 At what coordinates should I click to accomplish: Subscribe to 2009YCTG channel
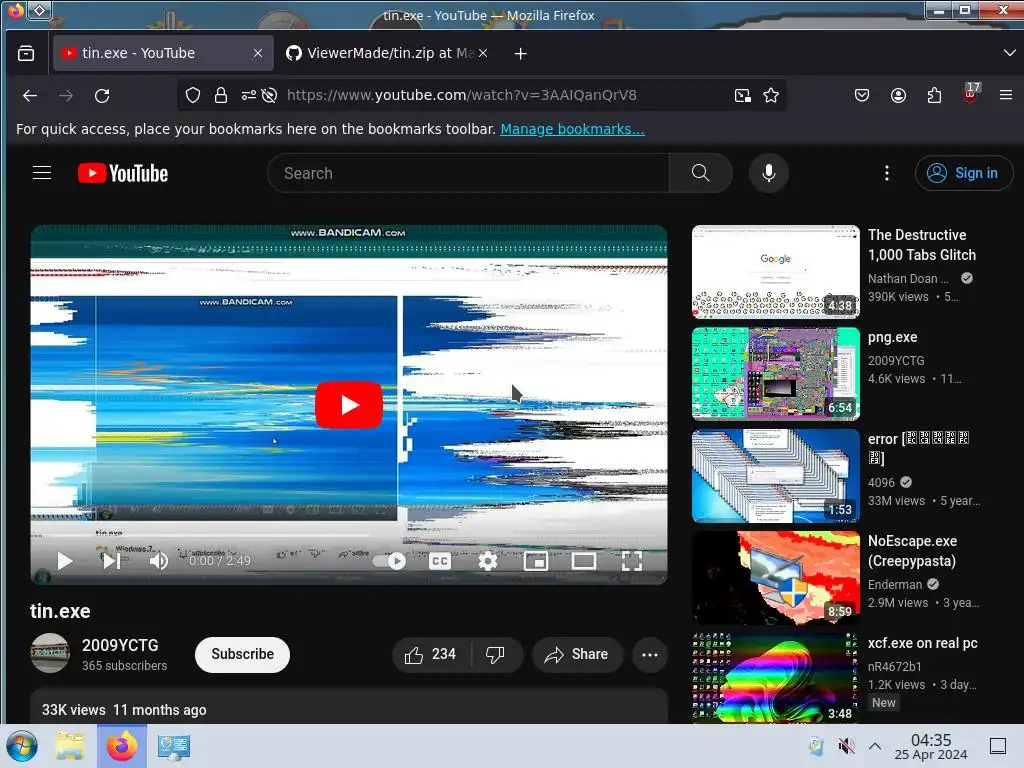click(242, 654)
